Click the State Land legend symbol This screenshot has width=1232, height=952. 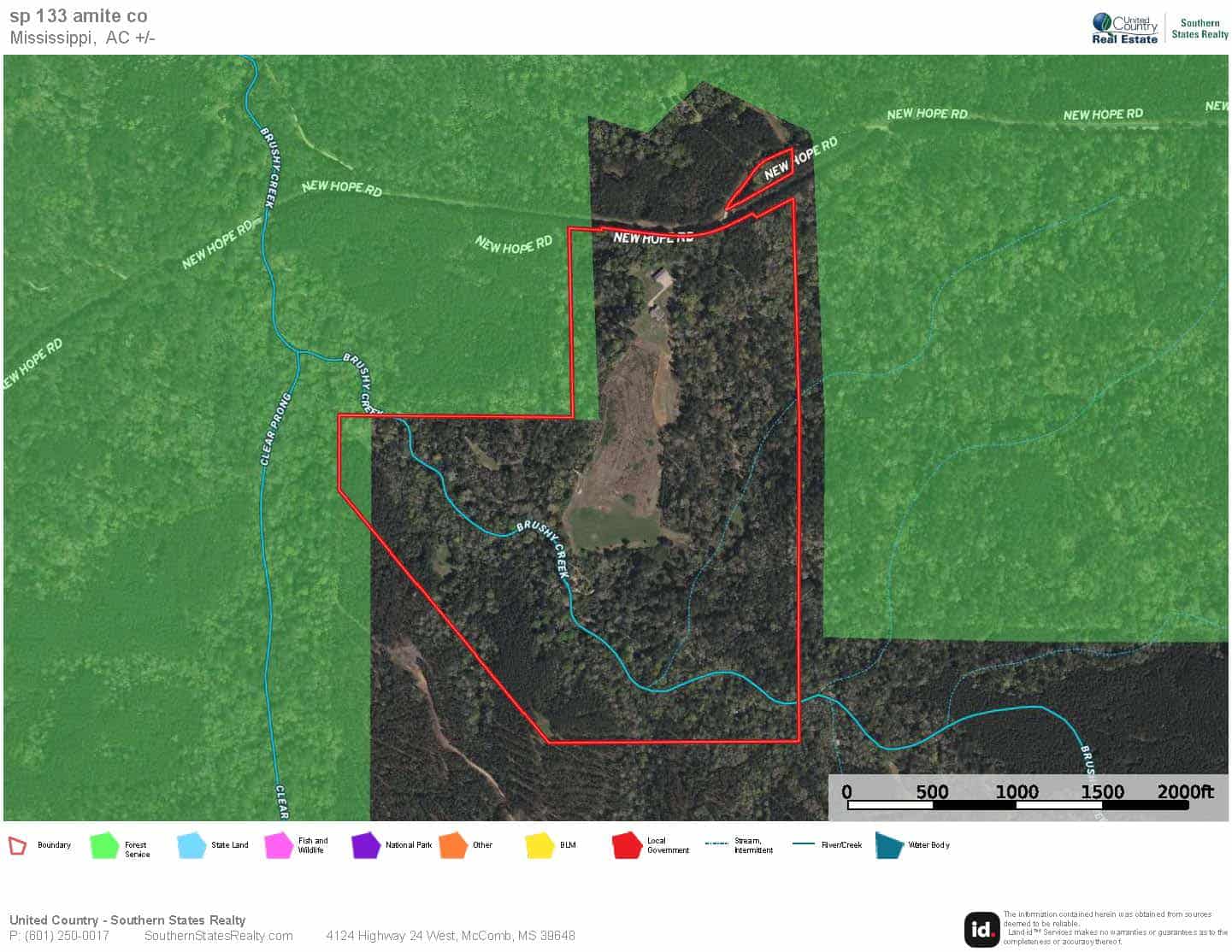(190, 844)
